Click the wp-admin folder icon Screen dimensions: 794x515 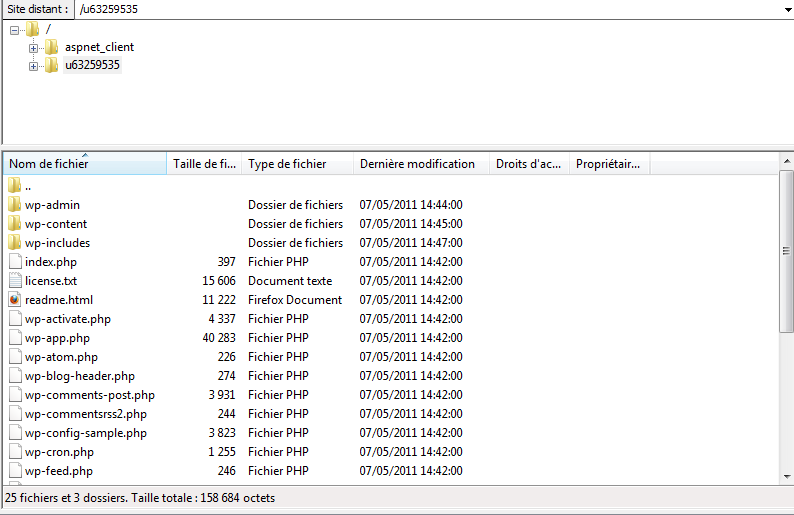click(14, 205)
